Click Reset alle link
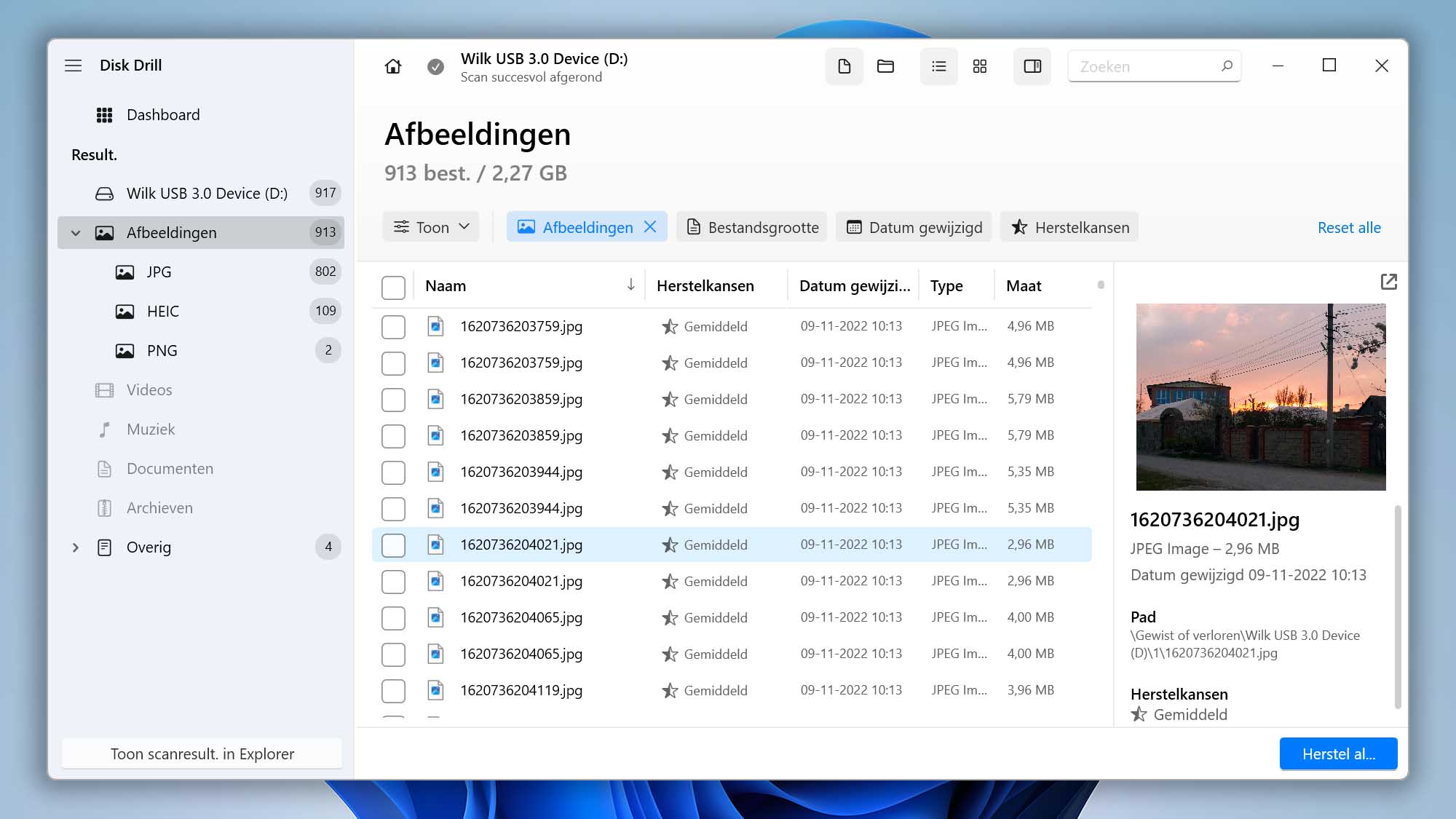 1349,227
